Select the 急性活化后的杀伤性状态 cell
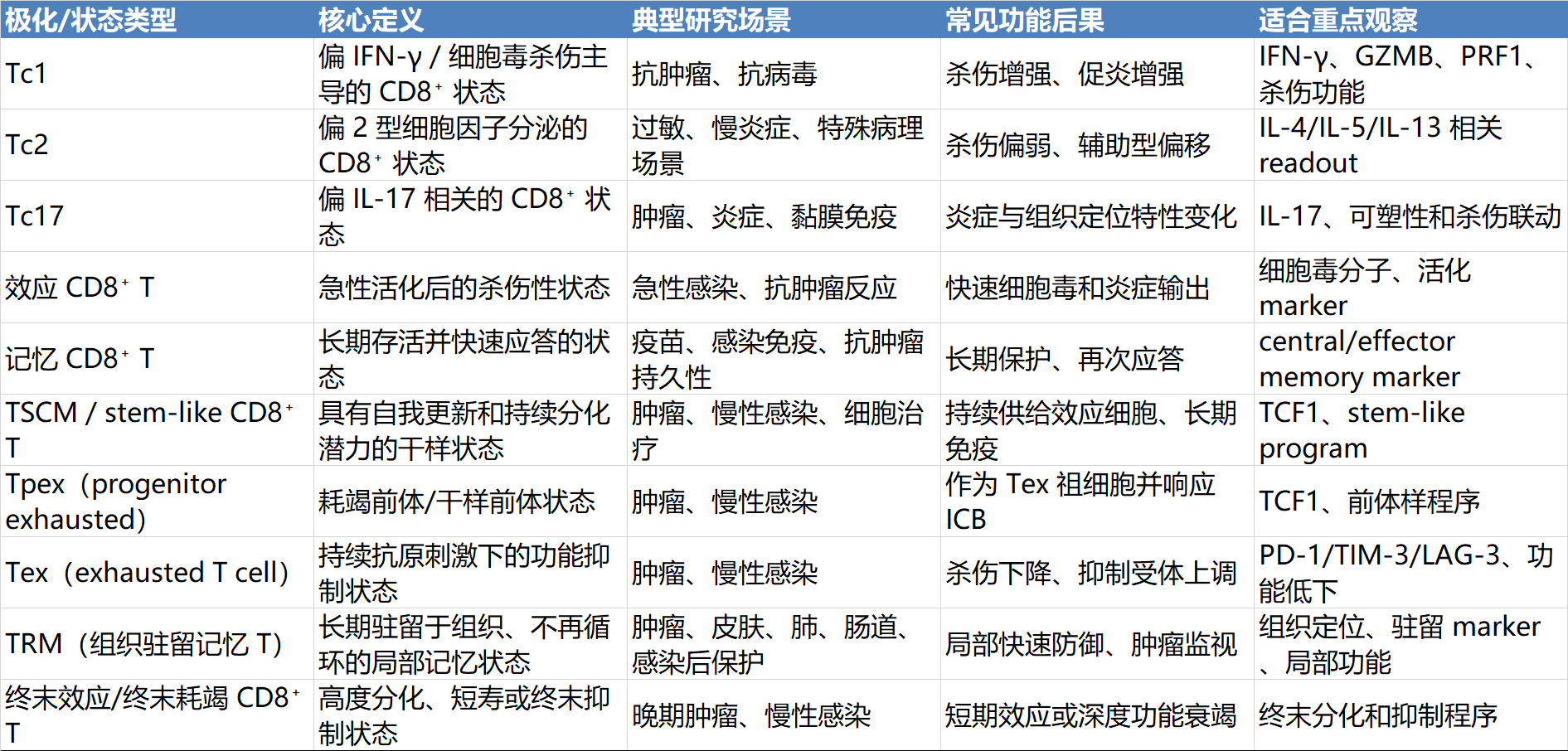The width and height of the screenshot is (1568, 751). (464, 288)
